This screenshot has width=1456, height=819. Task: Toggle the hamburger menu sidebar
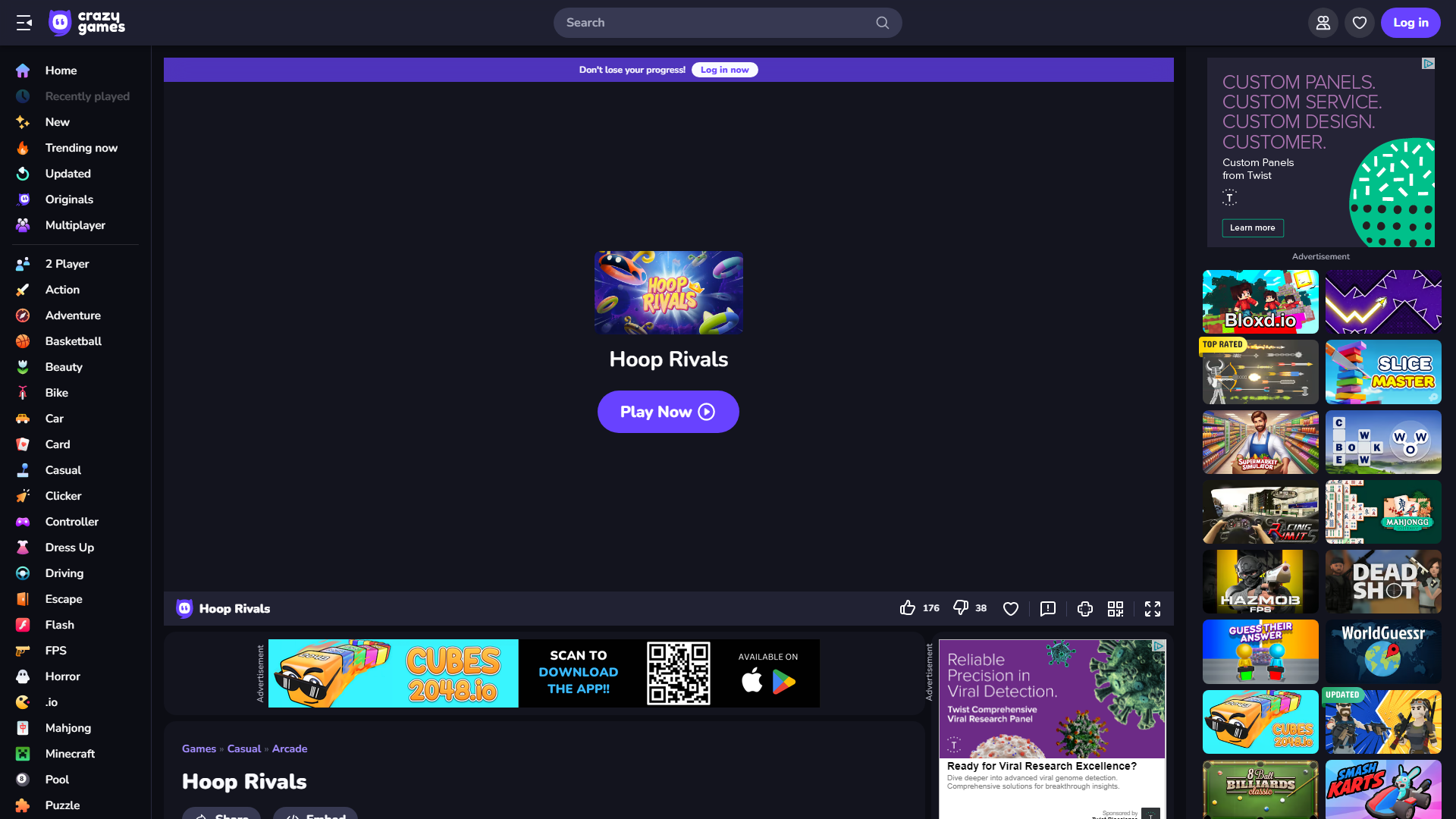tap(24, 22)
